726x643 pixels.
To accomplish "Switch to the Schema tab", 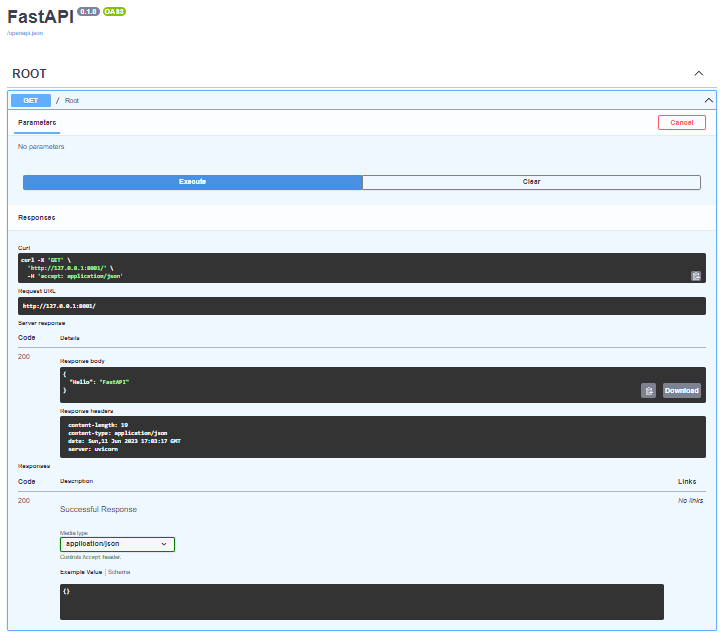I will click(119, 573).
